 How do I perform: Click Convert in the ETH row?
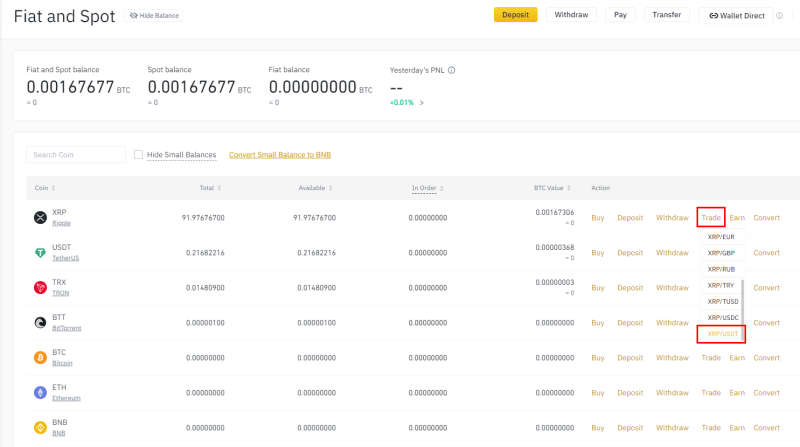766,393
